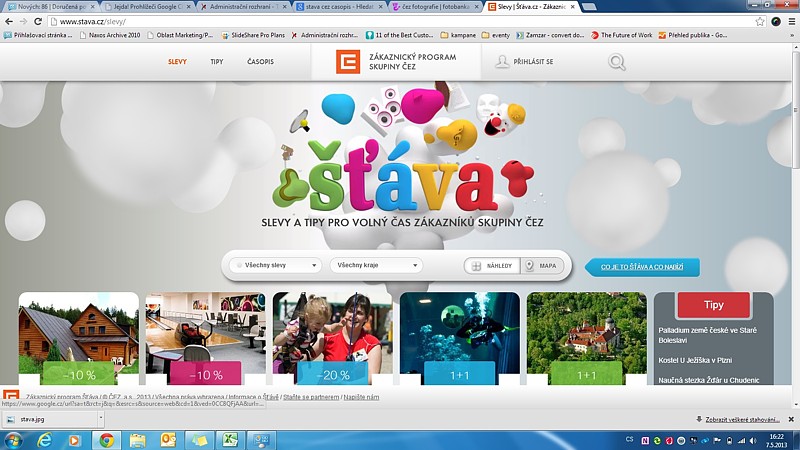Click the user silhouette login icon

(x=502, y=62)
